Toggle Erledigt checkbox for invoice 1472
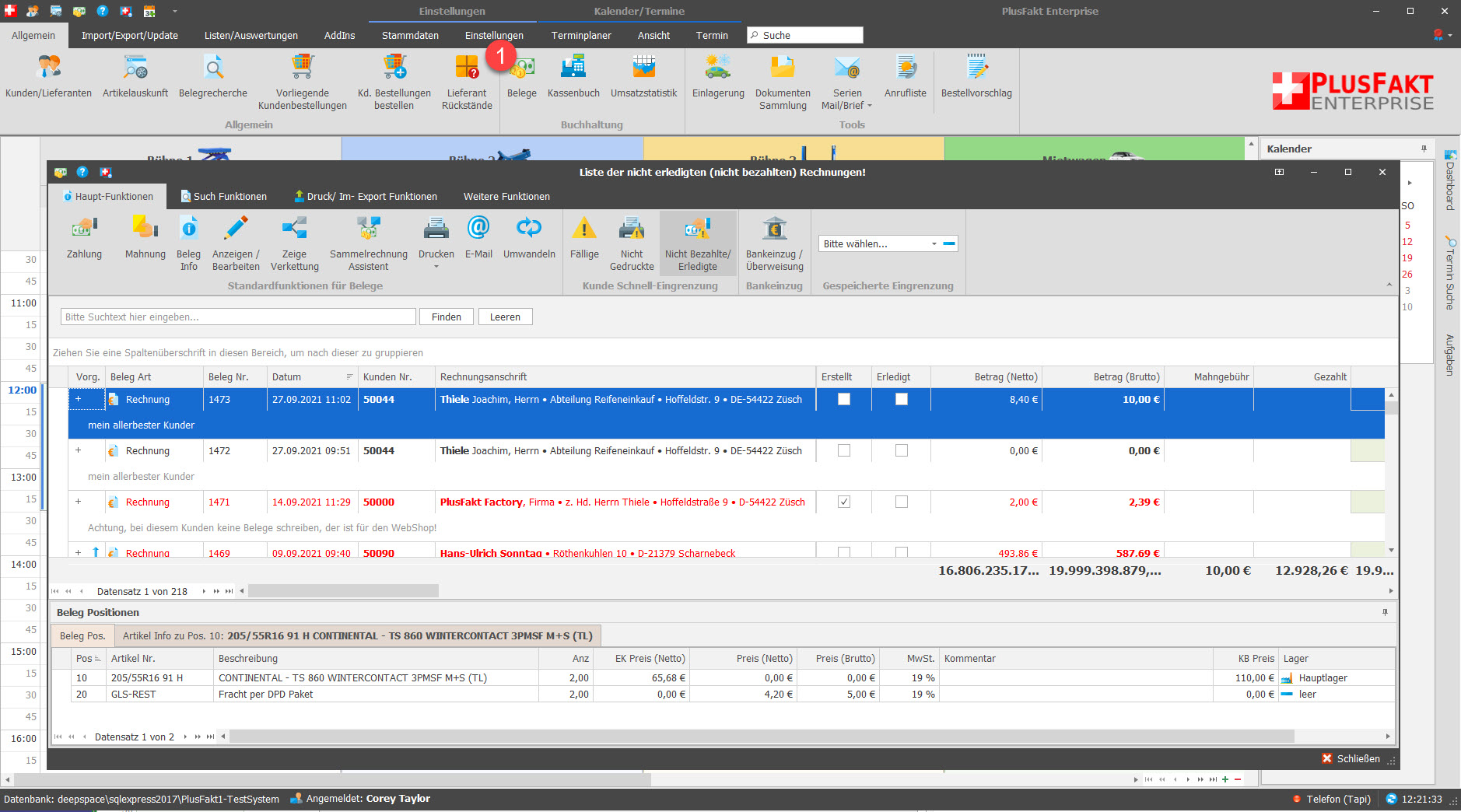Screen dimensions: 1461x812 (901, 450)
